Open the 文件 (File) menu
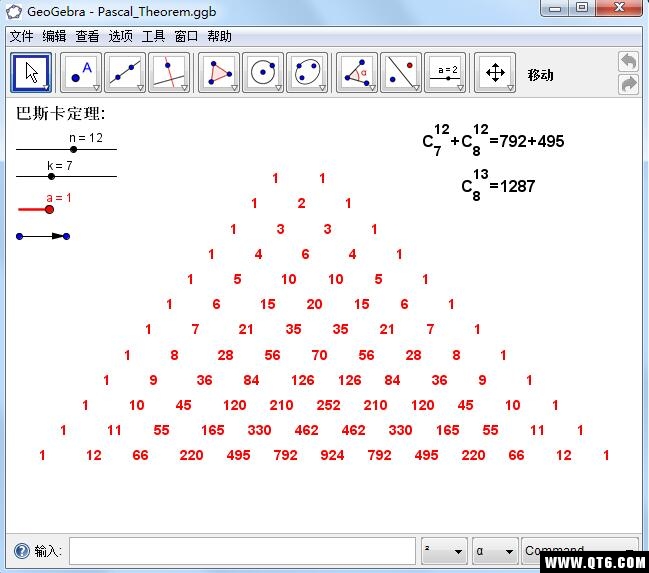This screenshot has height=573, width=649. point(21,36)
